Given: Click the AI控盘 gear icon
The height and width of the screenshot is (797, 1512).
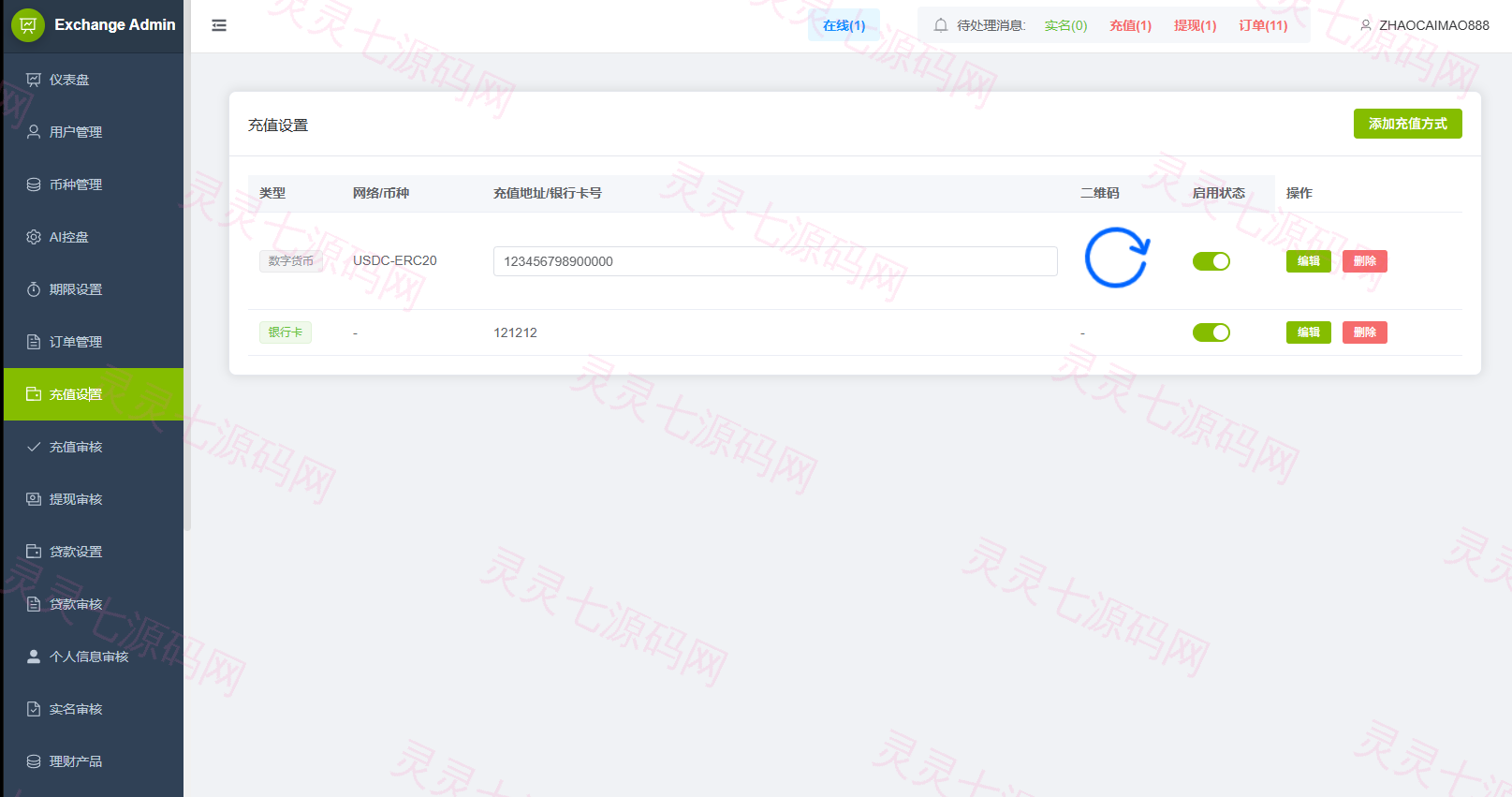Looking at the screenshot, I should coord(34,237).
